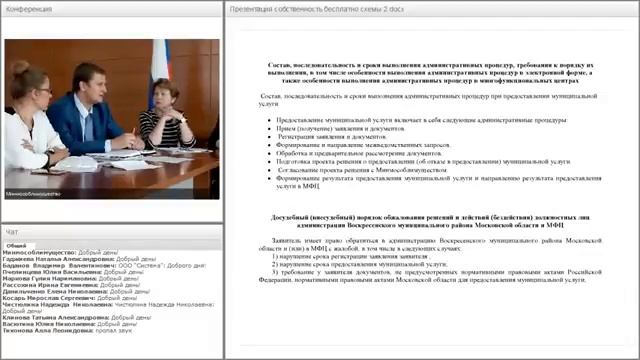
Task: Select chat message from Чистюлина Надежда Николаевна
Action: click(108, 308)
